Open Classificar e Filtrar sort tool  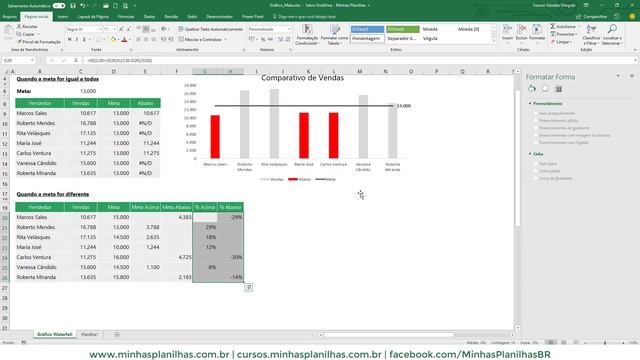tap(591, 29)
